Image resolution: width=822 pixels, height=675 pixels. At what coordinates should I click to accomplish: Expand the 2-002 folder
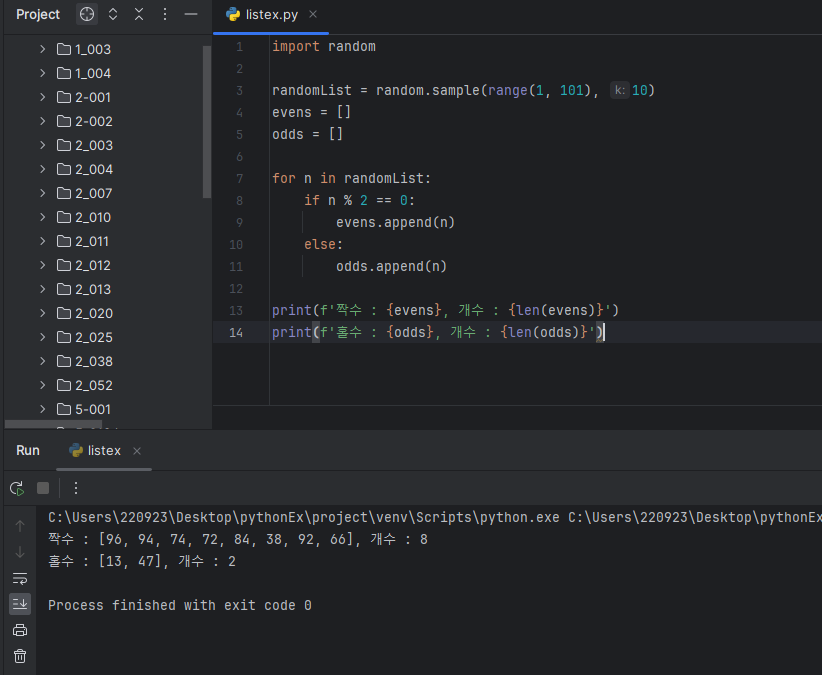tap(42, 121)
